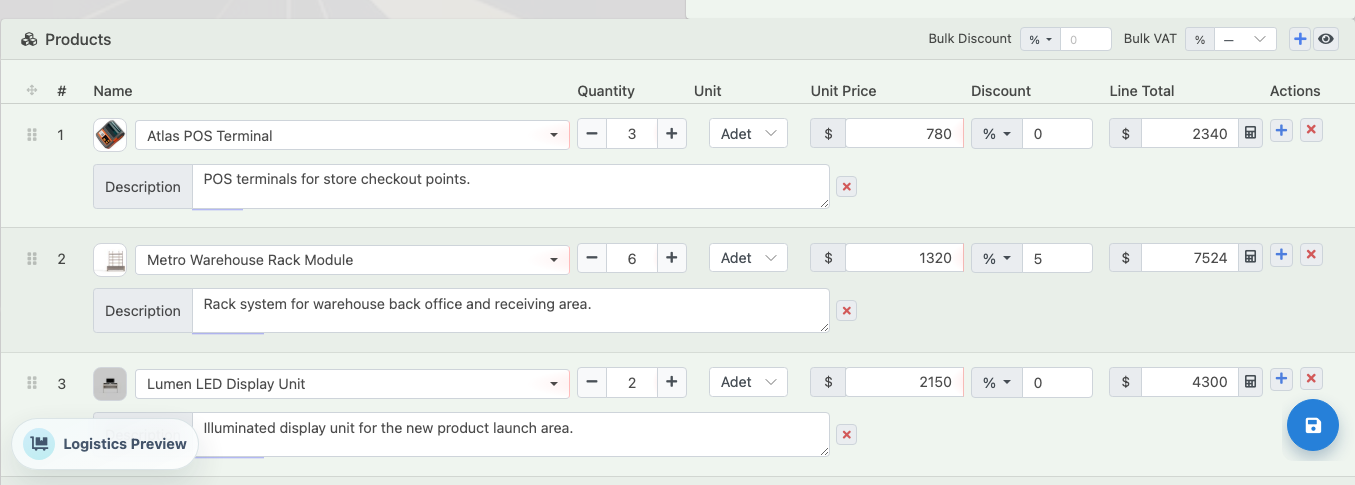Add row after Lumen LED Display Unit

1281,378
